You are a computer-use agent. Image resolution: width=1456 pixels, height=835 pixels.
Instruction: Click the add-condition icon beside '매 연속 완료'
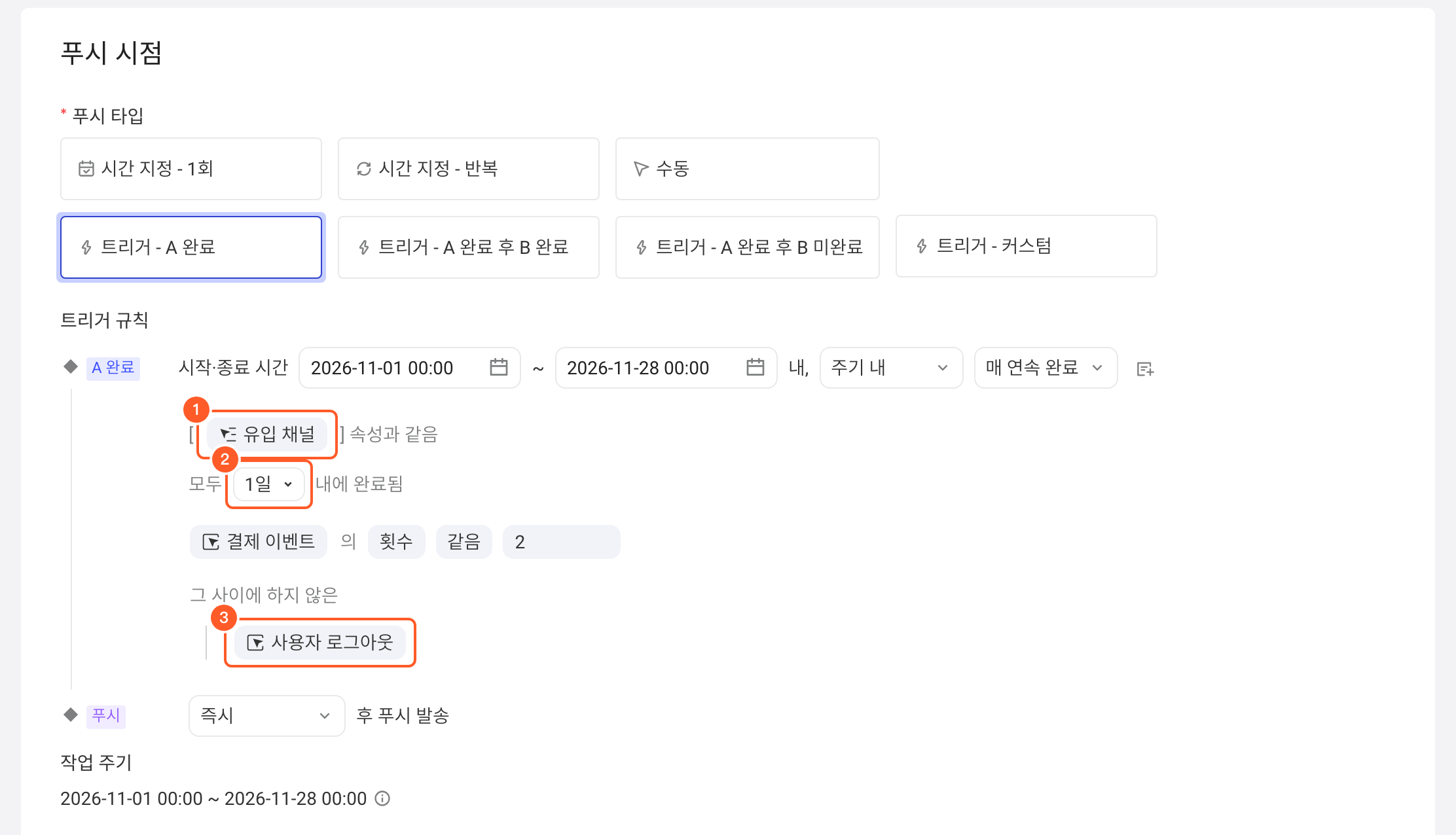click(1145, 369)
